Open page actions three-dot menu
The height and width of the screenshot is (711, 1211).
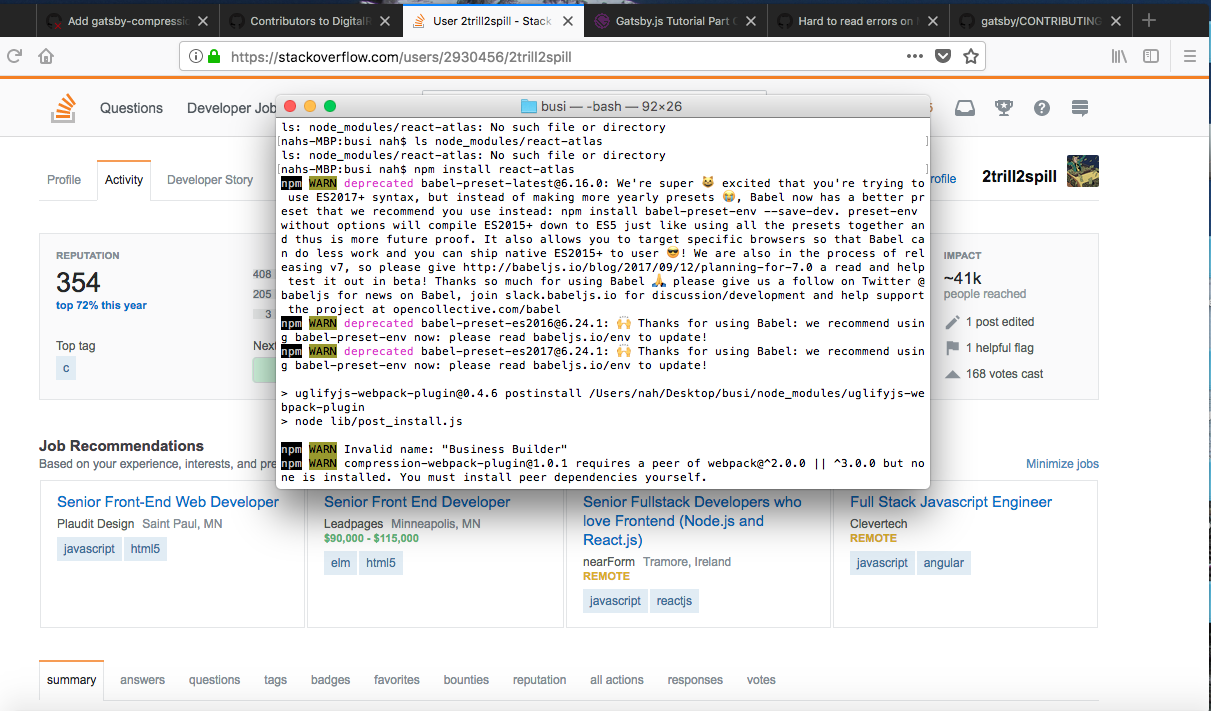click(x=914, y=57)
